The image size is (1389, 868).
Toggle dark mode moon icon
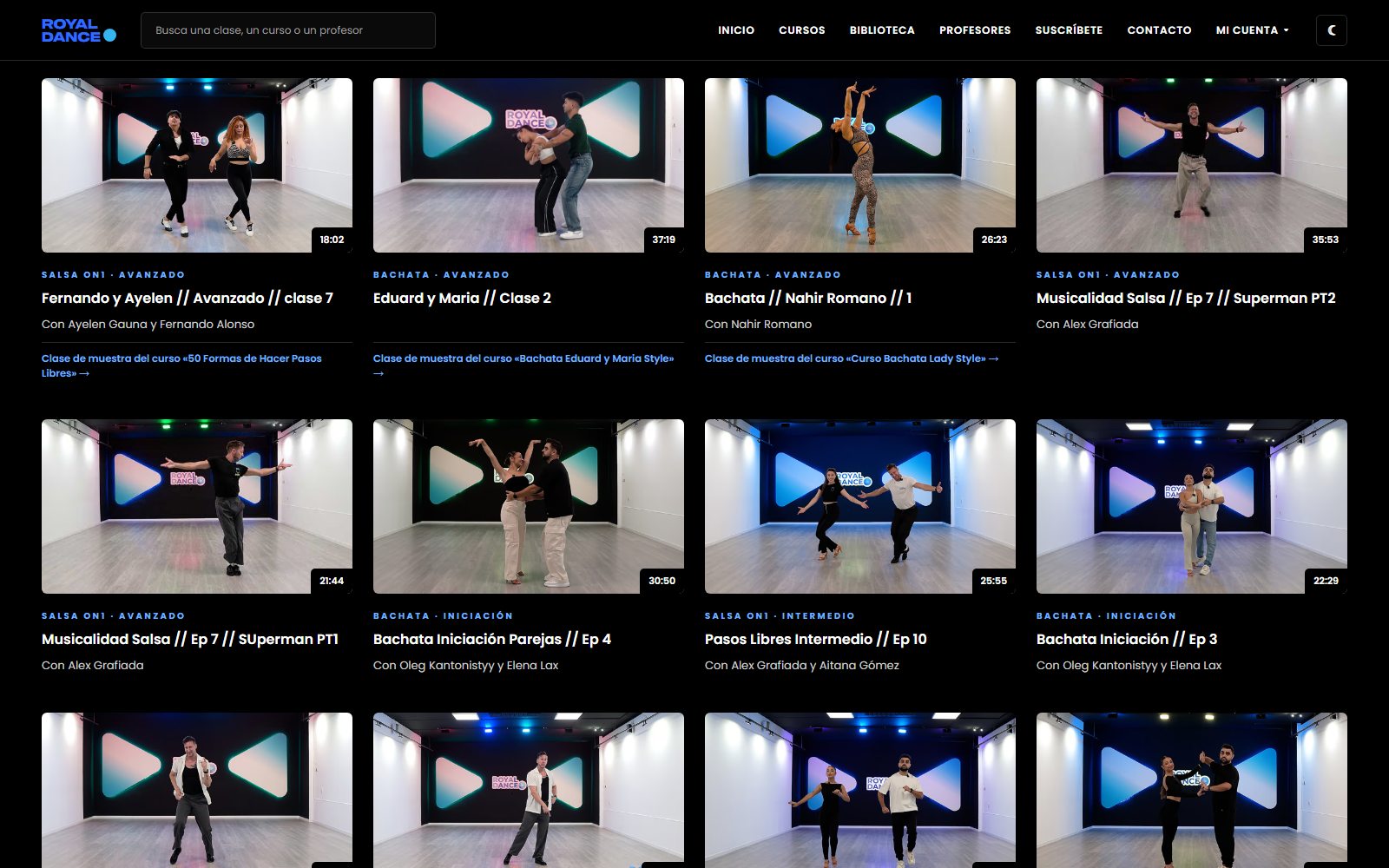[x=1332, y=30]
